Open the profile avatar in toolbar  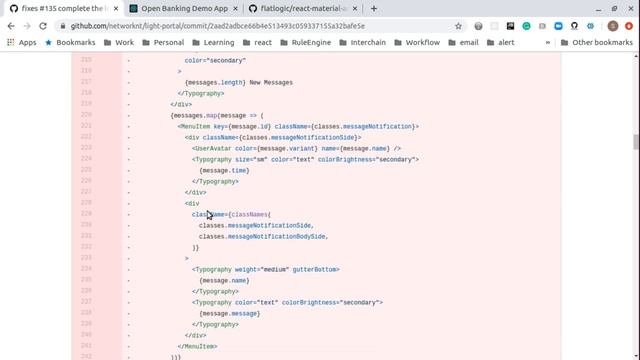[613, 26]
